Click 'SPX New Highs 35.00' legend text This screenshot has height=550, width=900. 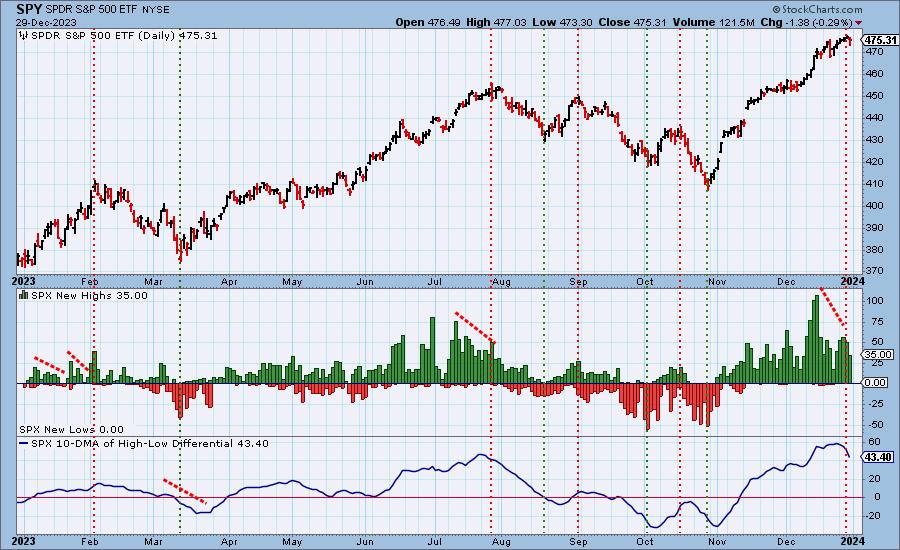pos(89,295)
